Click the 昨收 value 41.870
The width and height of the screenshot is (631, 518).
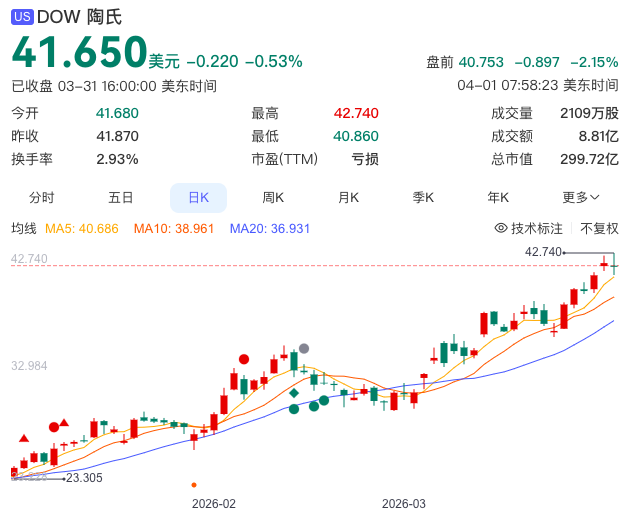[x=117, y=136]
